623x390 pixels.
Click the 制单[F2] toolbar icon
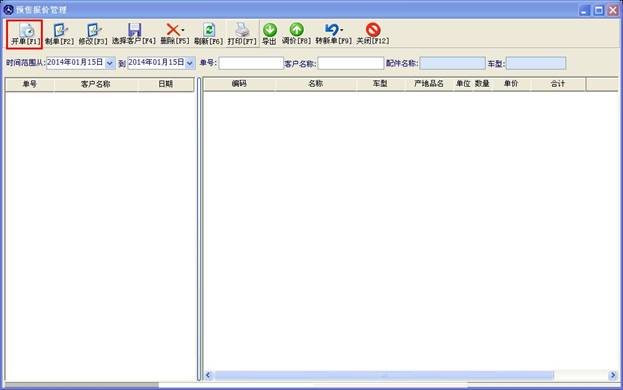(60, 30)
